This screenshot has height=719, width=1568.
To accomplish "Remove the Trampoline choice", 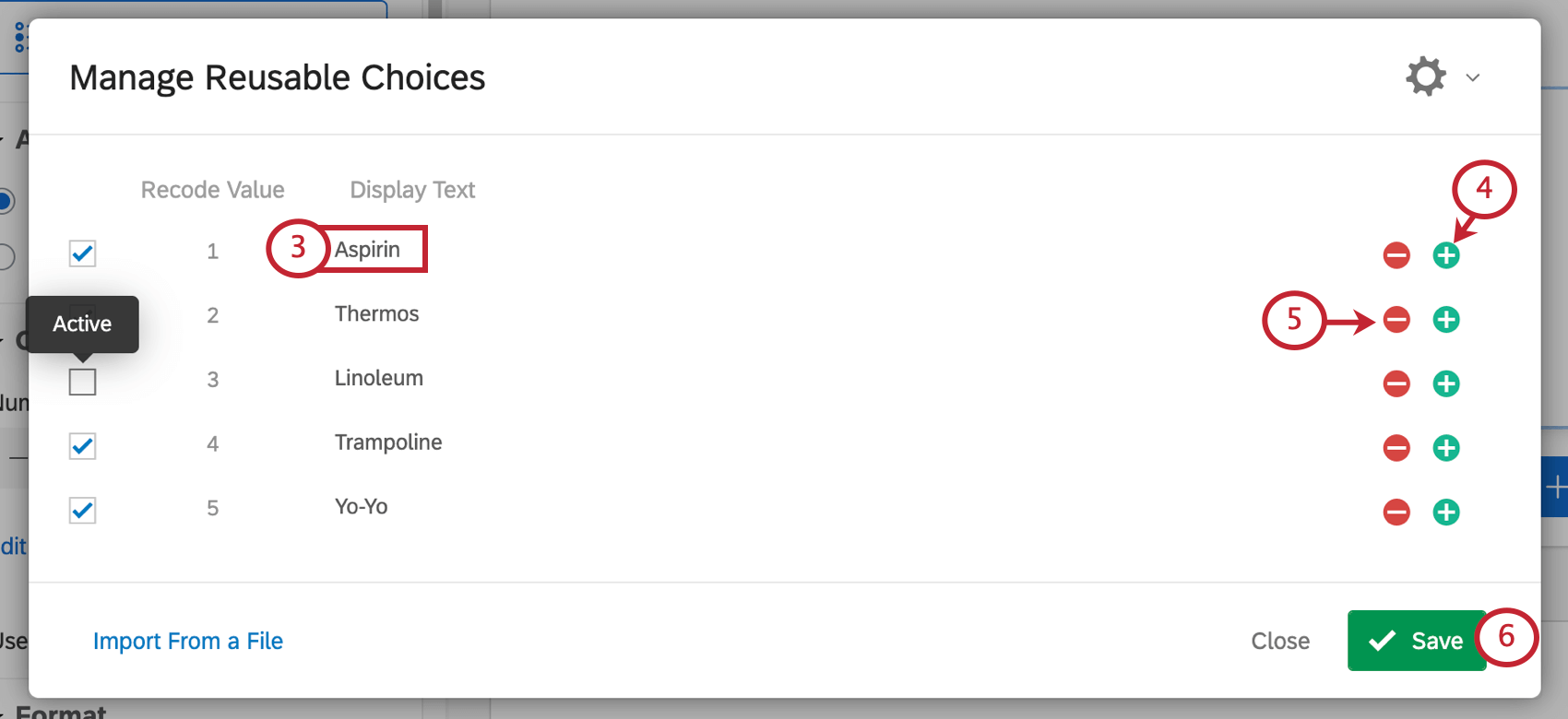I will pos(1396,448).
